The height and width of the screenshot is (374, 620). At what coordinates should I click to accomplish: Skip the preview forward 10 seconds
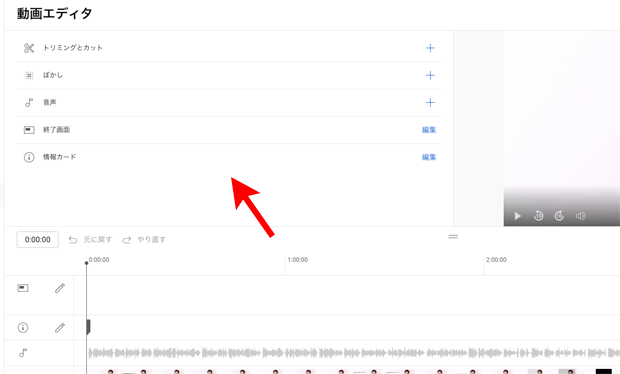point(559,216)
